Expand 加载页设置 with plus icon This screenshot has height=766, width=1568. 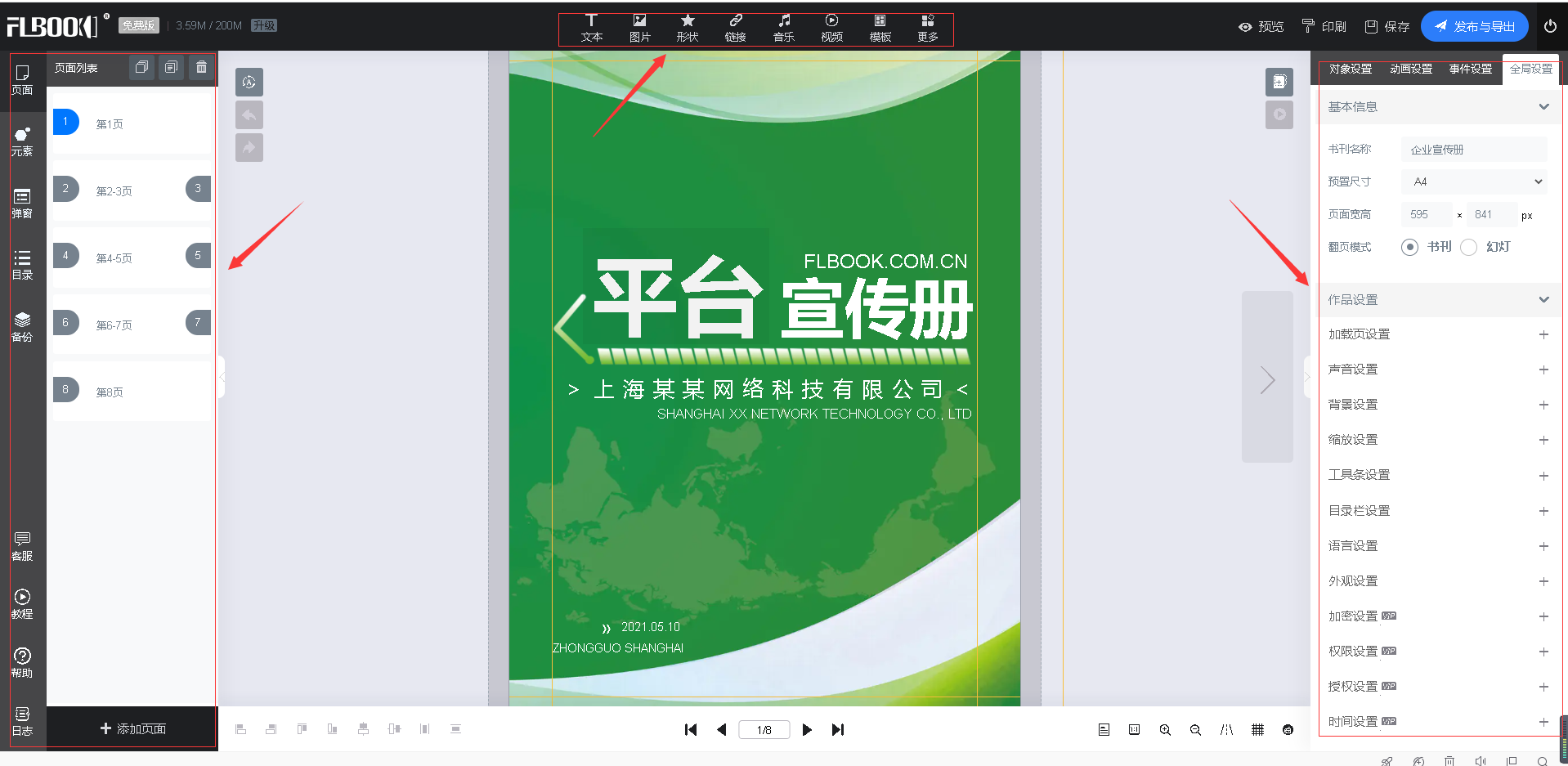pyautogui.click(x=1543, y=334)
